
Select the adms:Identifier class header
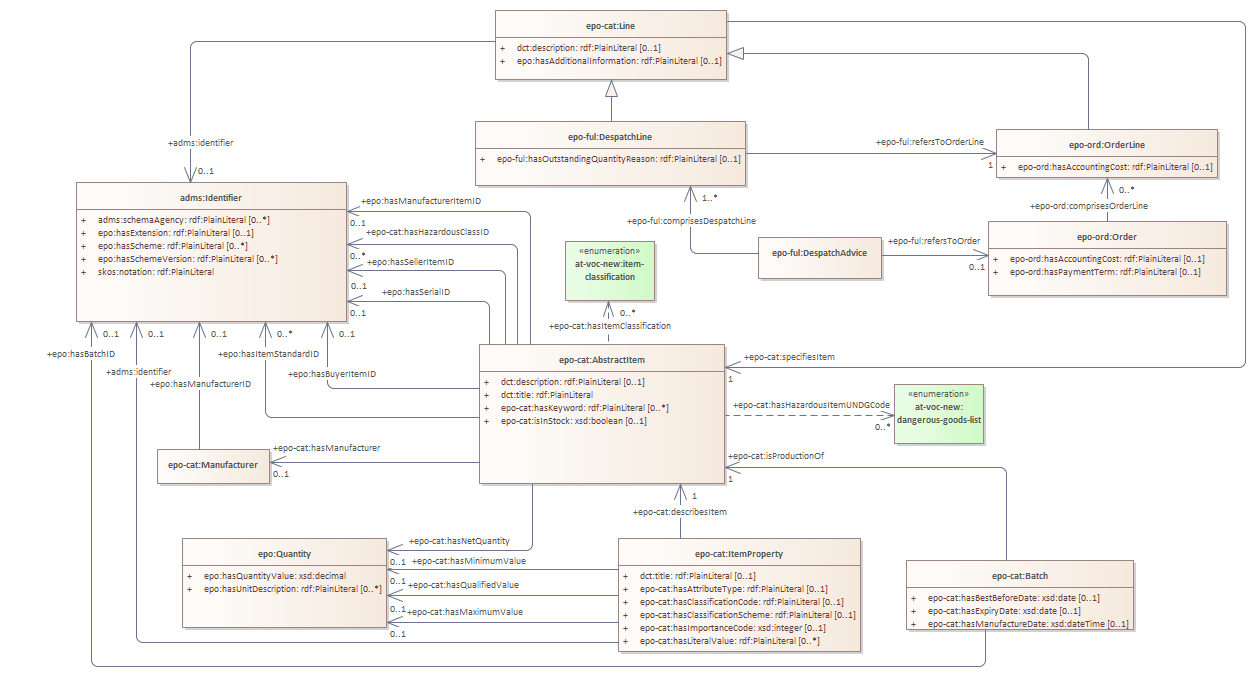coord(211,198)
